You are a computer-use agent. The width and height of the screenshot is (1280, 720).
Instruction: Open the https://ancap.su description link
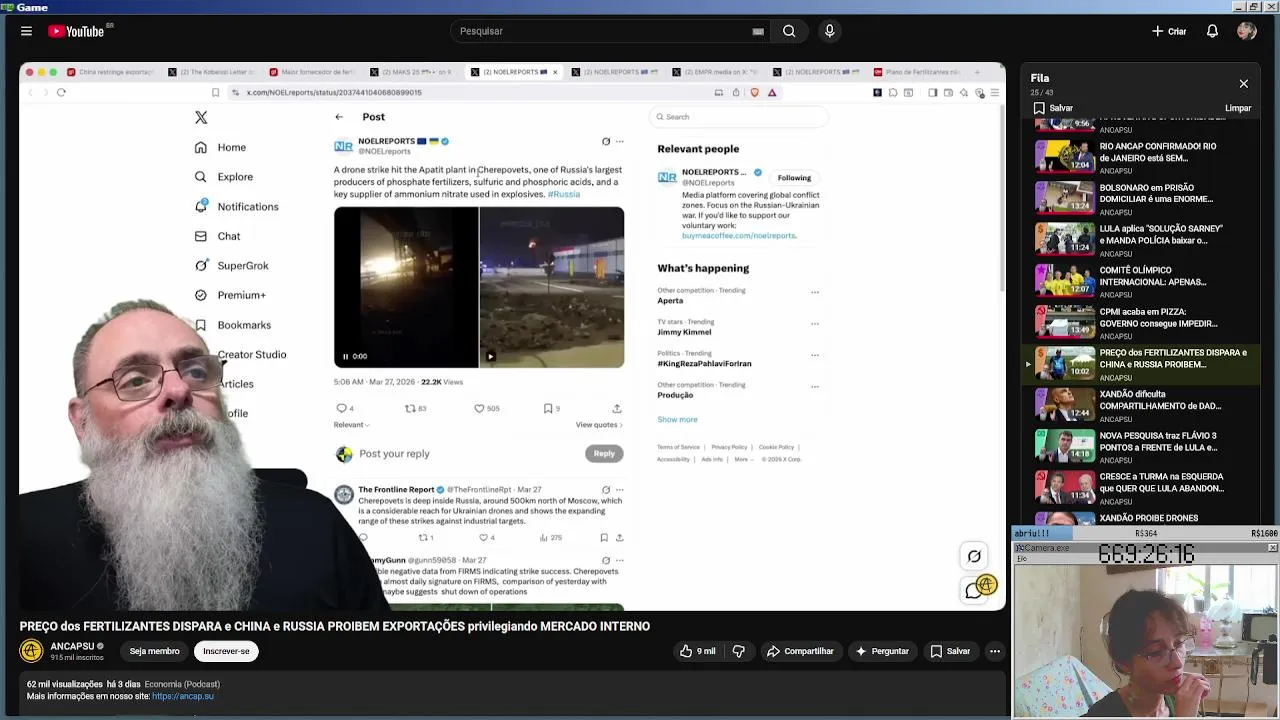pyautogui.click(x=183, y=696)
